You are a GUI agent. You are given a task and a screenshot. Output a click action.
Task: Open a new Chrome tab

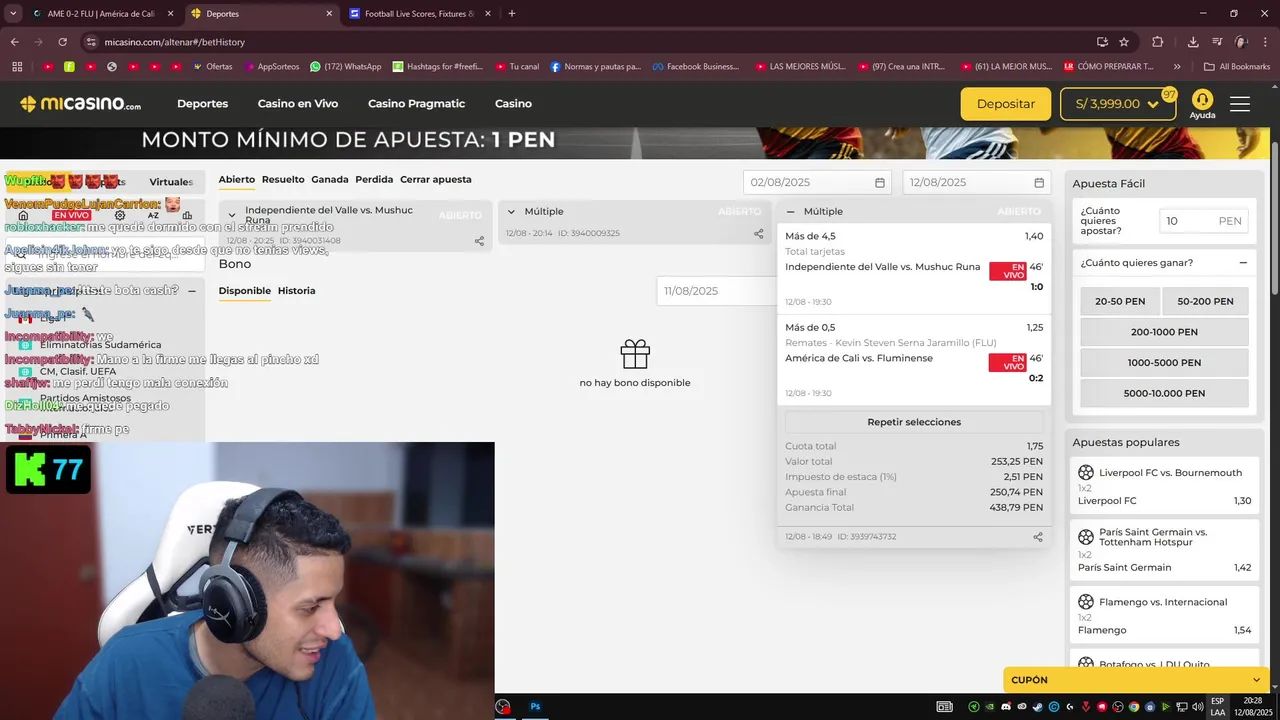click(x=512, y=14)
